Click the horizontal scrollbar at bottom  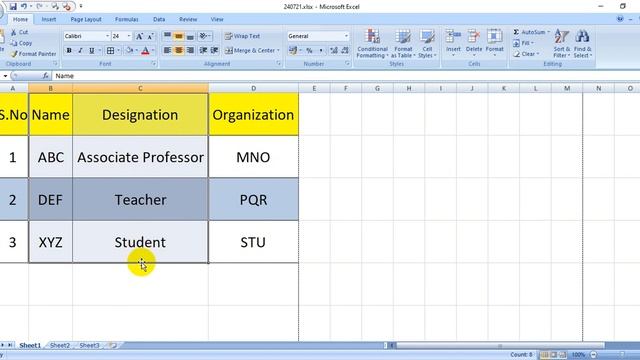[x=500, y=345]
